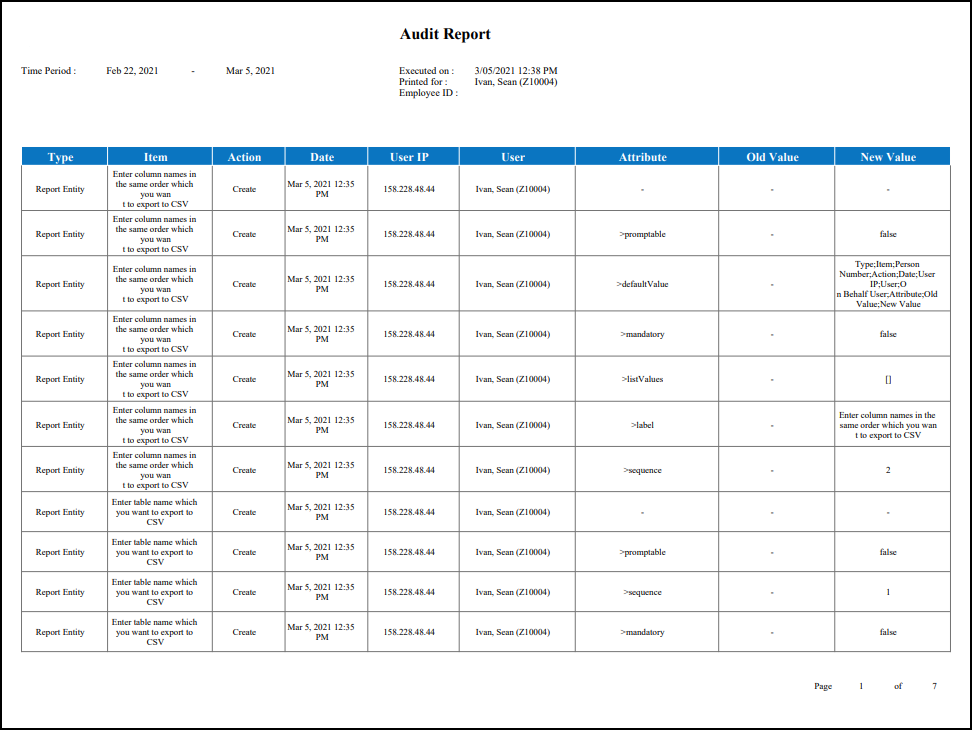Click the User column header
The image size is (972, 730).
513,157
